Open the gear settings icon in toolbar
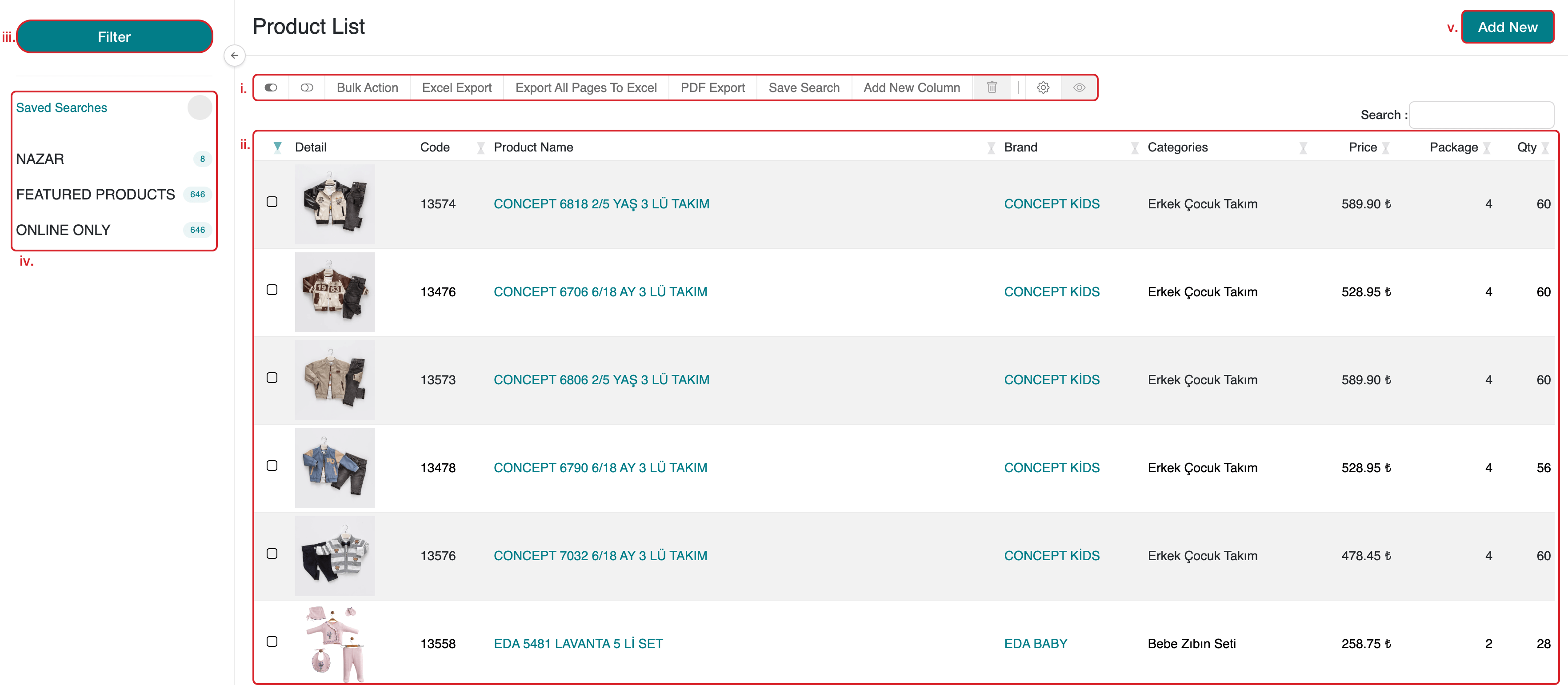This screenshot has height=685, width=1568. point(1043,88)
